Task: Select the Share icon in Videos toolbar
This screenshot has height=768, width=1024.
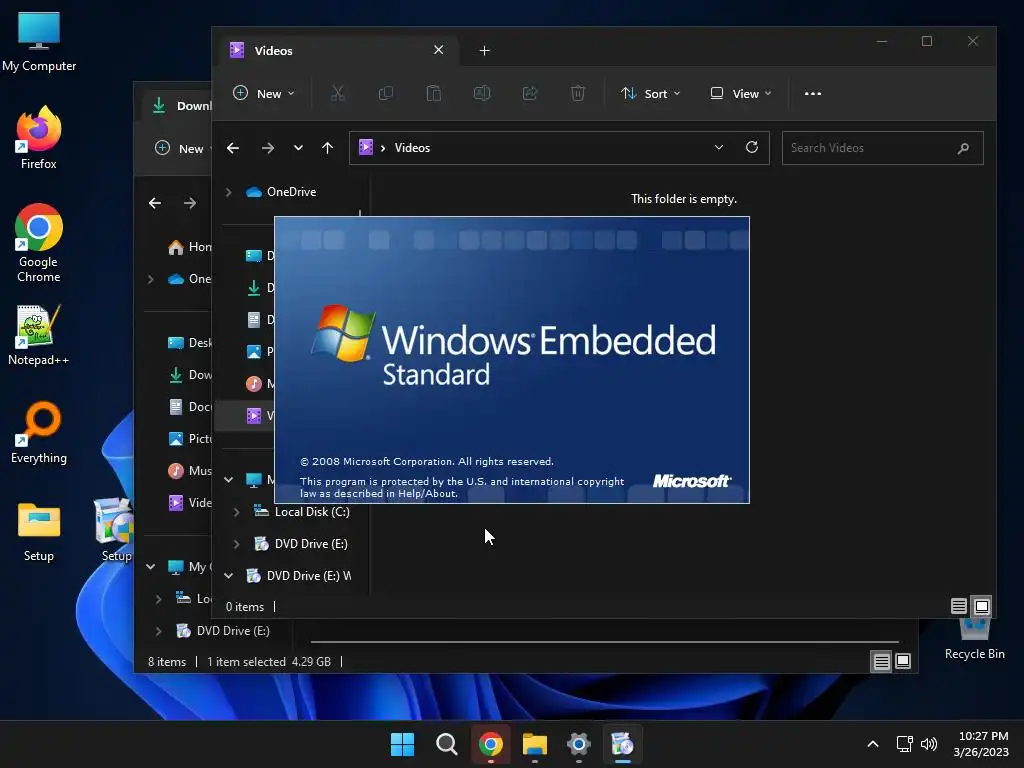Action: tap(530, 93)
